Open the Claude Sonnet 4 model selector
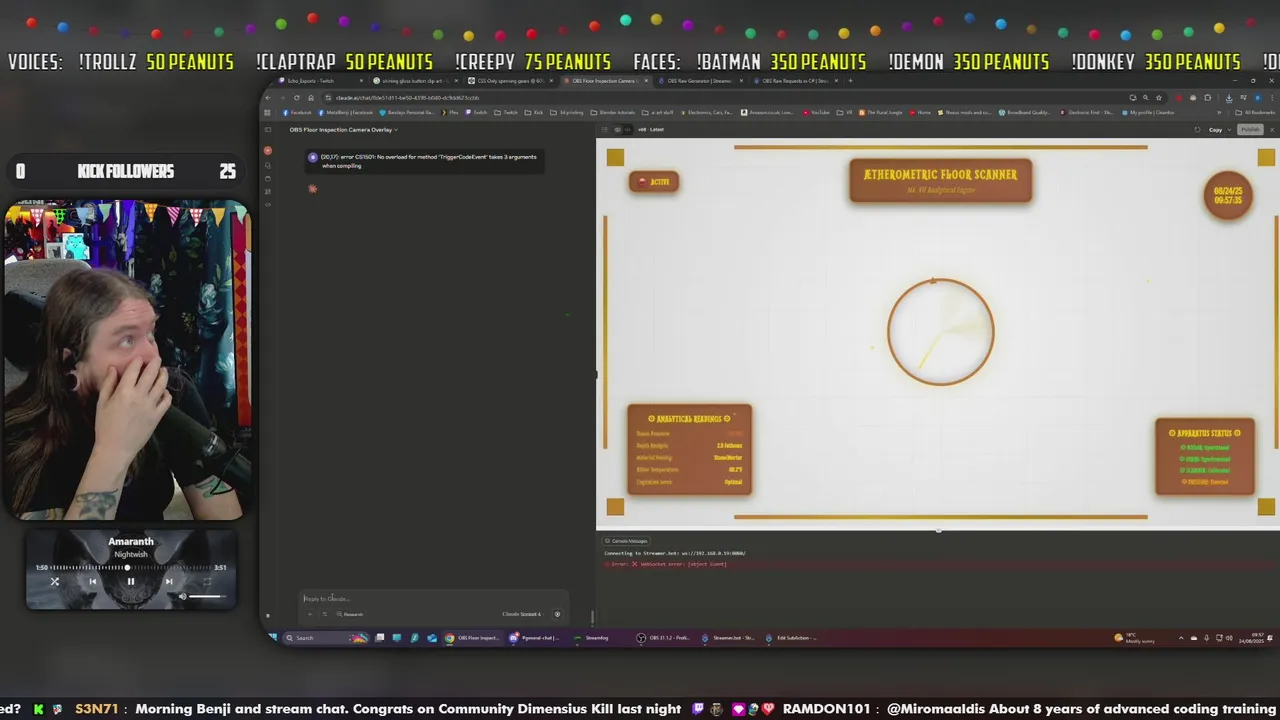Image resolution: width=1280 pixels, height=720 pixels. (x=521, y=614)
